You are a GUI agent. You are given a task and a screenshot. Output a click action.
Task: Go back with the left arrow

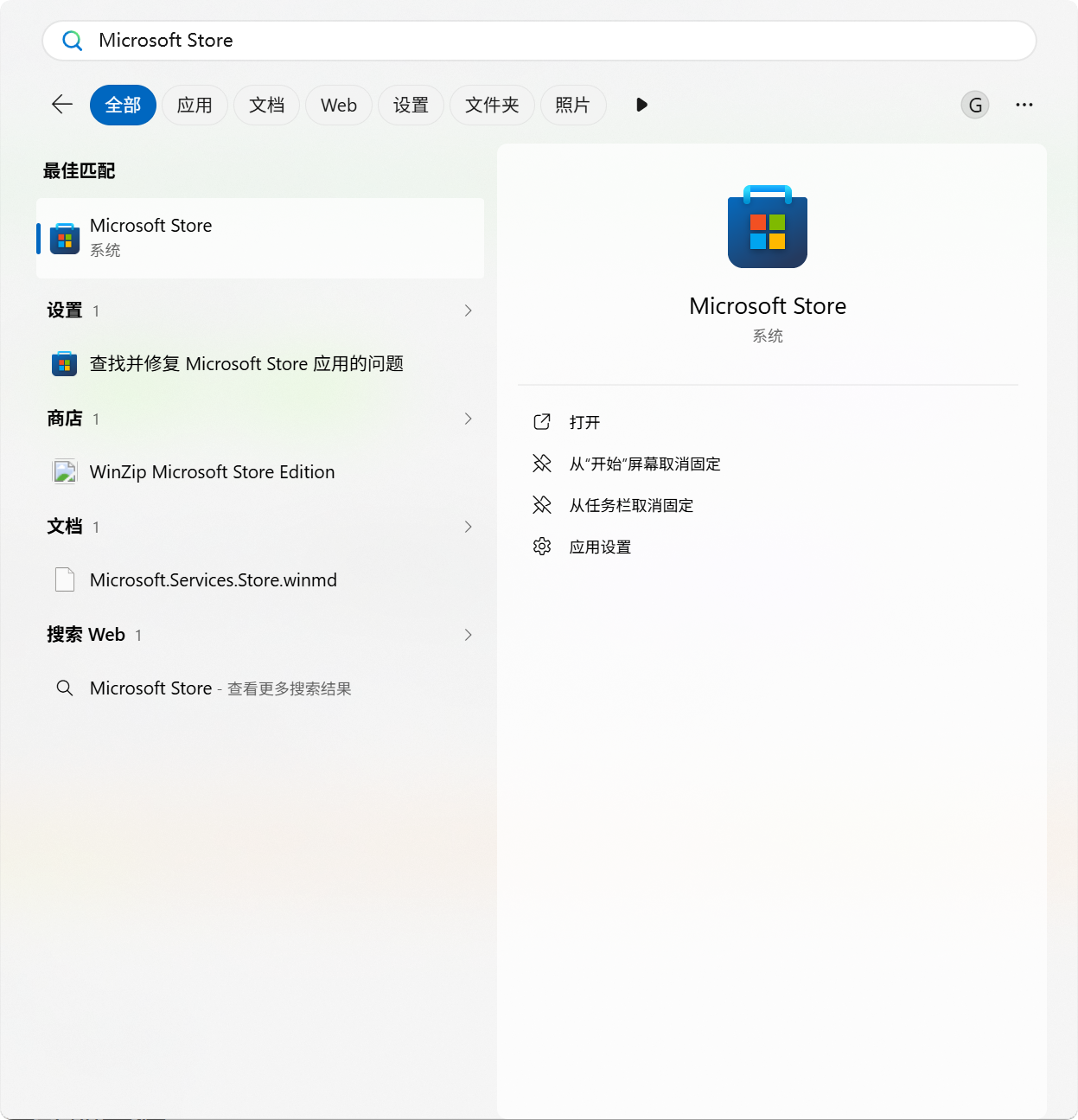[62, 105]
